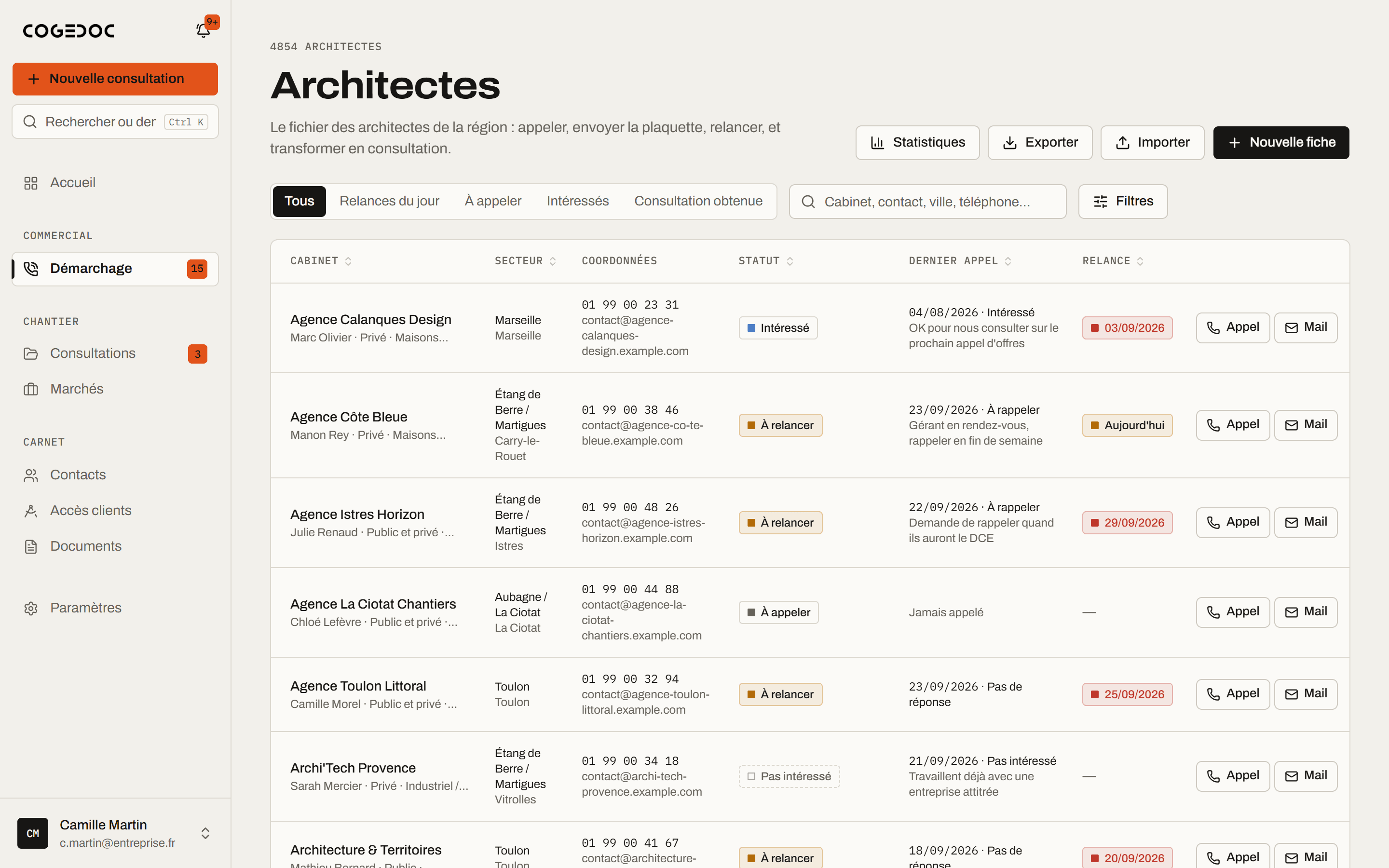Viewport: 1389px width, 868px height.
Task: Sort table by the Cabinet column
Action: 321,261
